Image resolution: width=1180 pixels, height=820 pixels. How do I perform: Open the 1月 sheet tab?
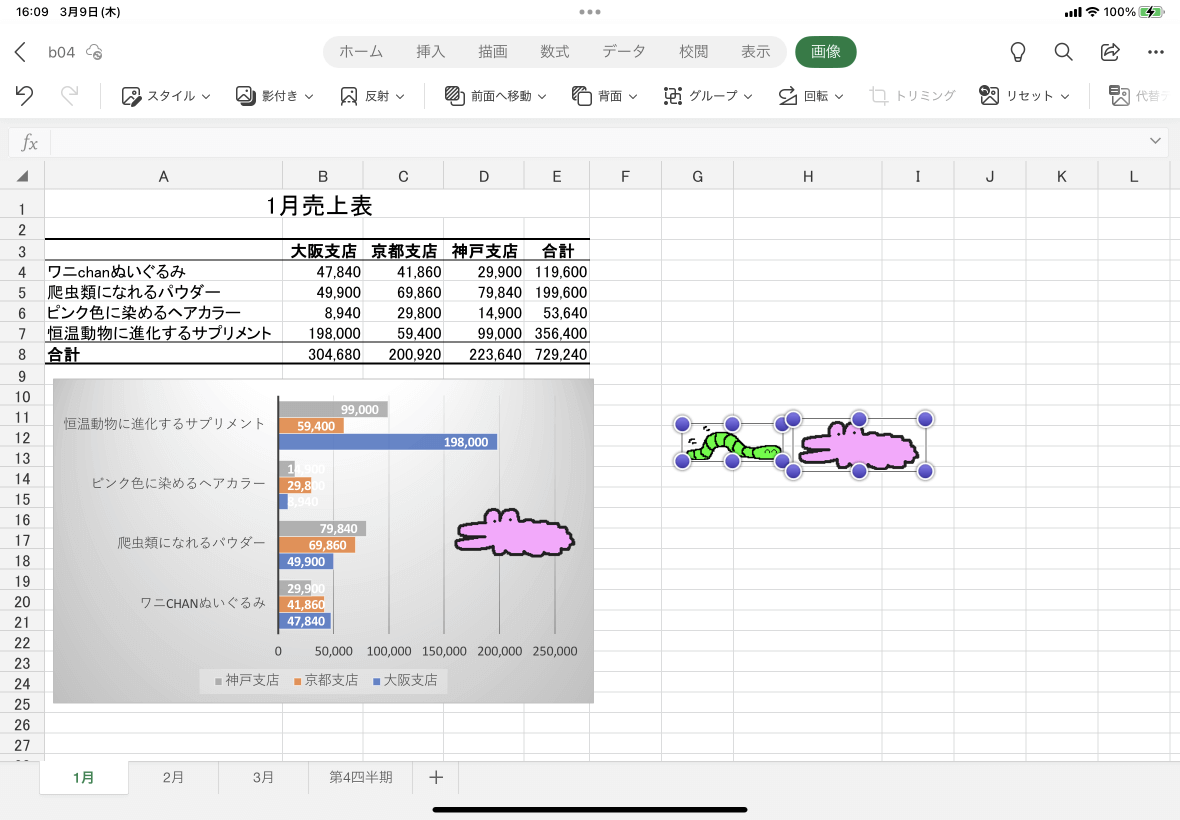tap(84, 777)
